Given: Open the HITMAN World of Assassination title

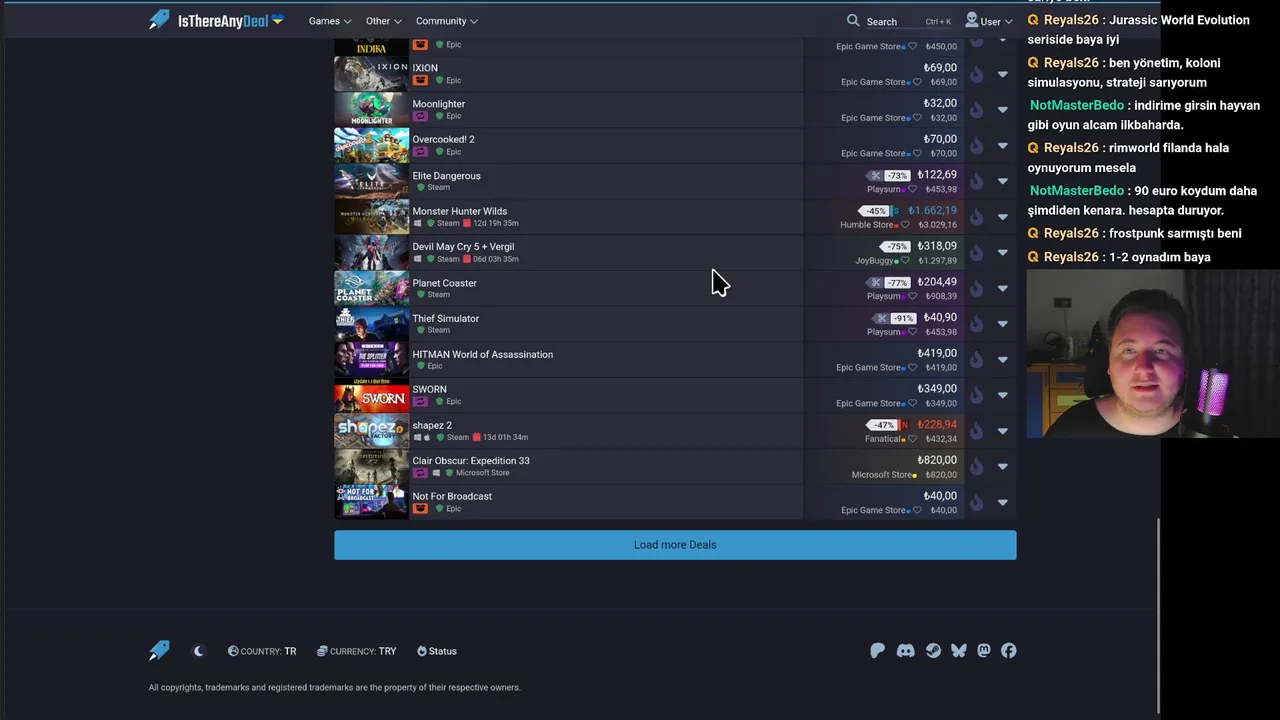Looking at the screenshot, I should [482, 354].
